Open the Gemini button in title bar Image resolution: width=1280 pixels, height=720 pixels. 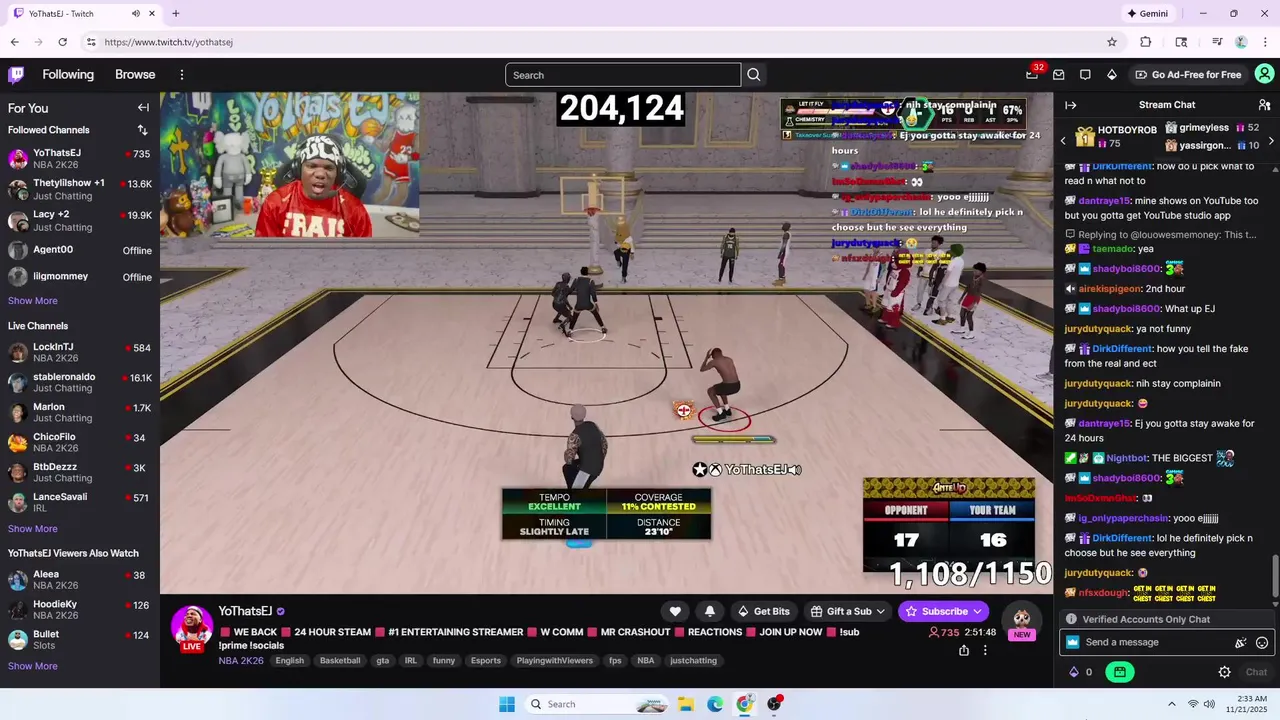[1147, 14]
